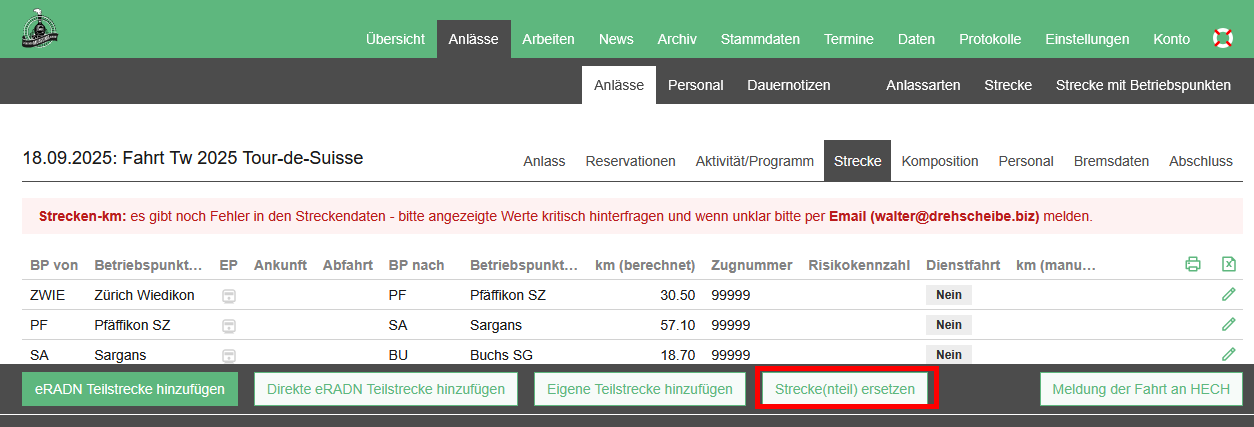Open the Stammdaten menu
The height and width of the screenshot is (427, 1254).
pos(760,39)
